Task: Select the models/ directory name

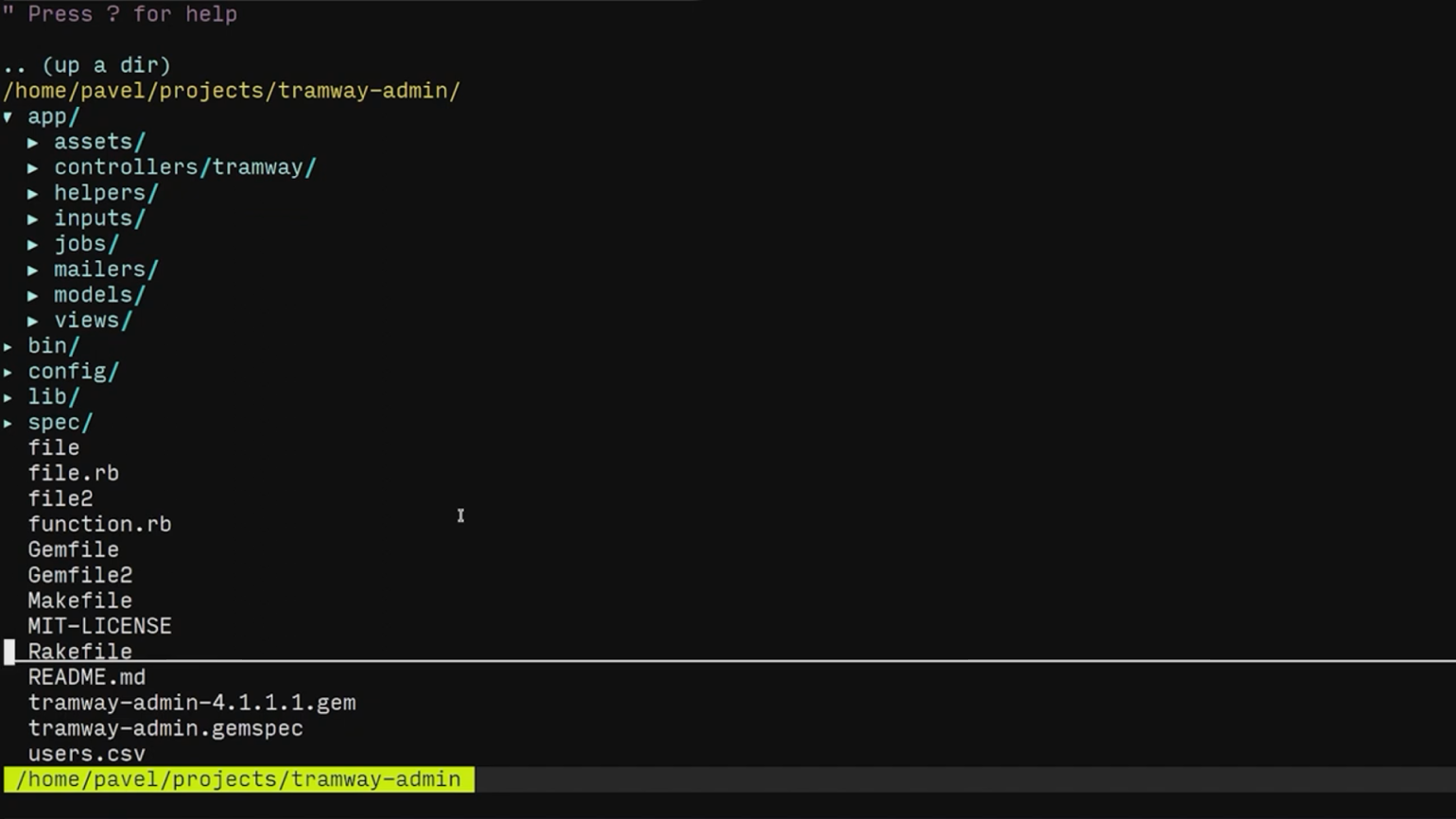Action: click(100, 295)
